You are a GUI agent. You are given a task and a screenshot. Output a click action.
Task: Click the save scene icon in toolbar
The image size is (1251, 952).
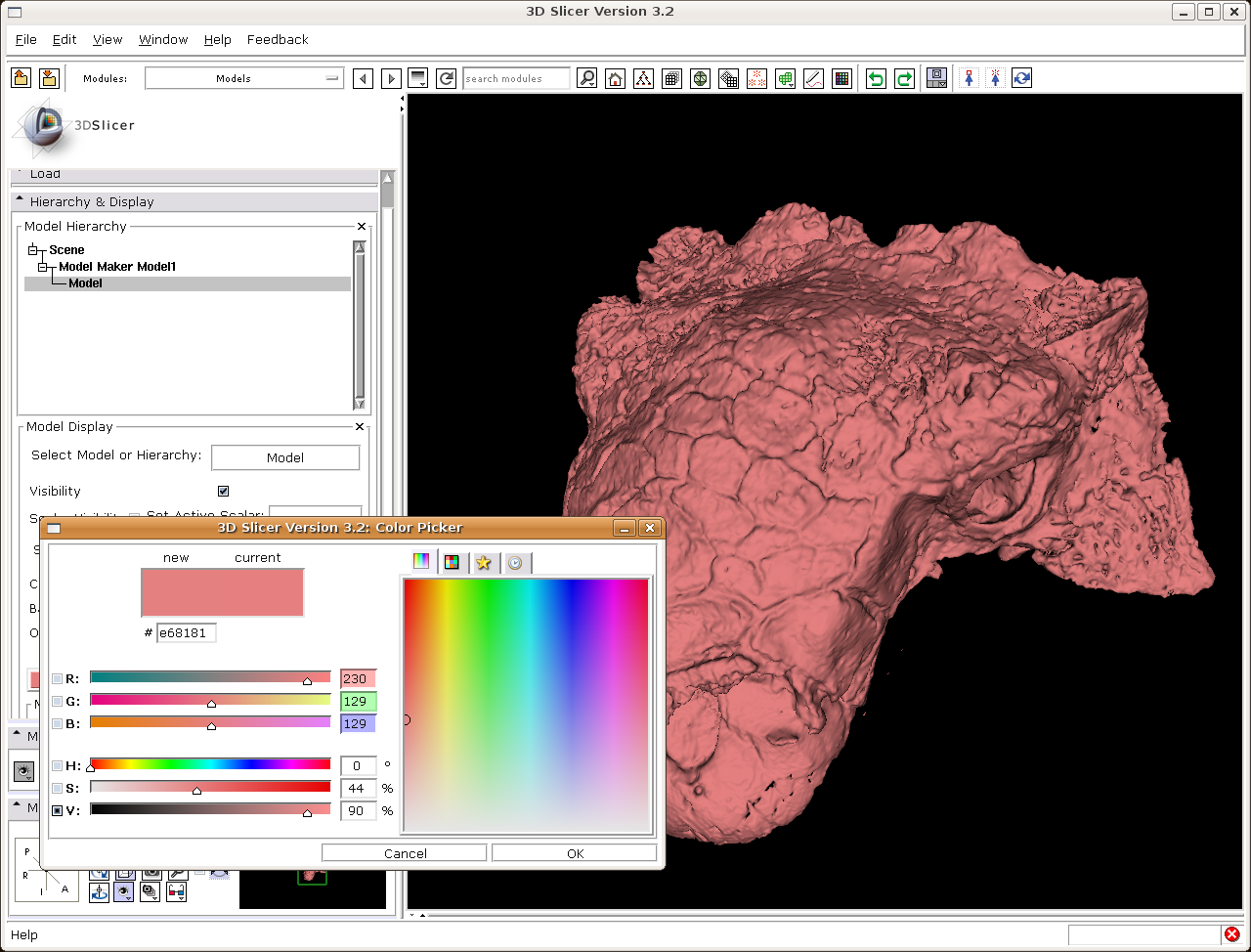49,78
